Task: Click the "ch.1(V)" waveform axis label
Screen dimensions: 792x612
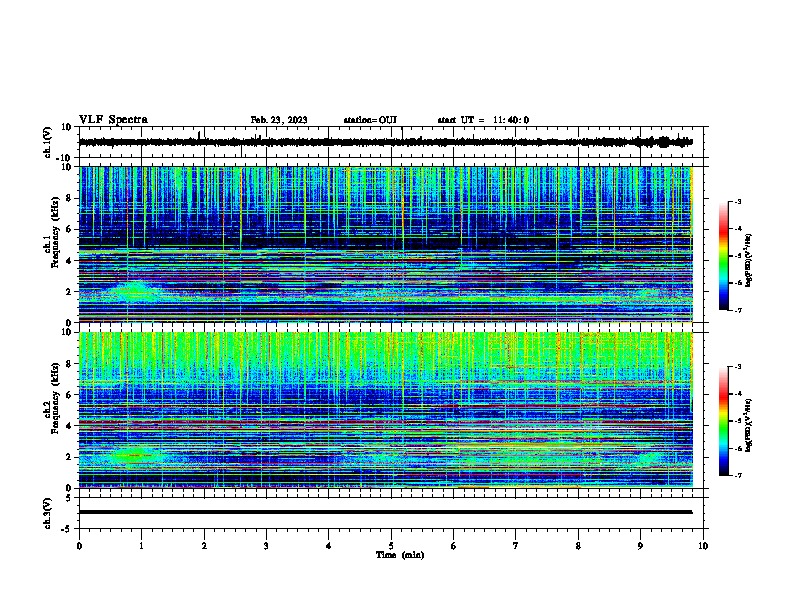Action: (47, 142)
